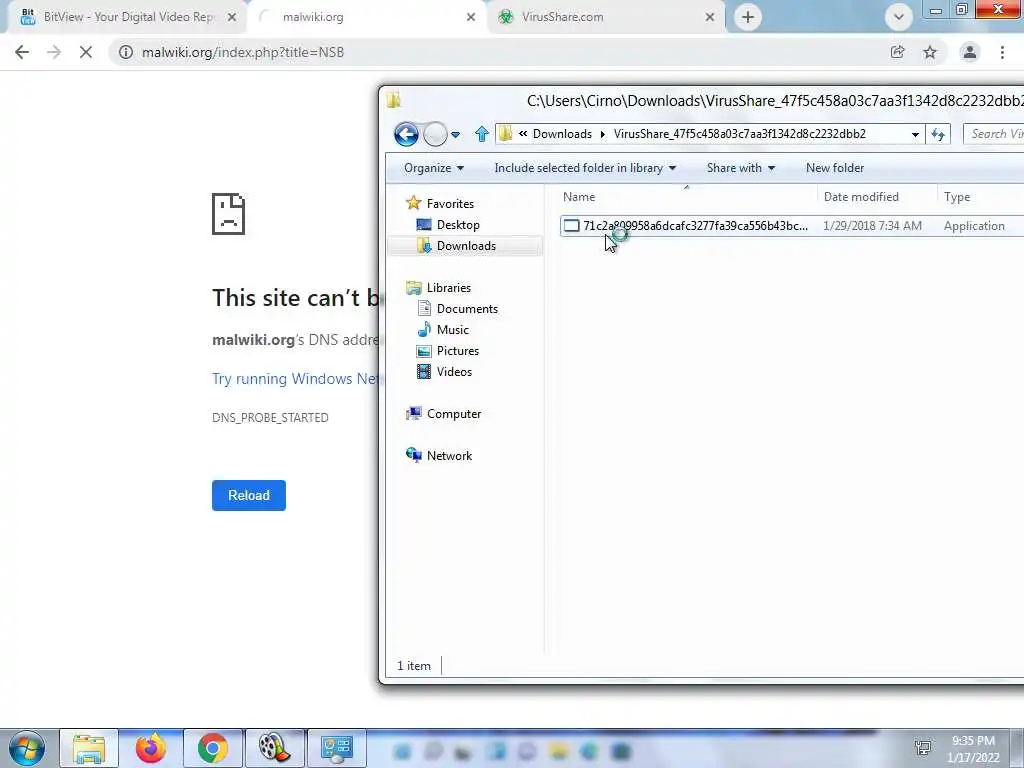
Task: Refresh the Explorer folder view
Action: click(938, 135)
